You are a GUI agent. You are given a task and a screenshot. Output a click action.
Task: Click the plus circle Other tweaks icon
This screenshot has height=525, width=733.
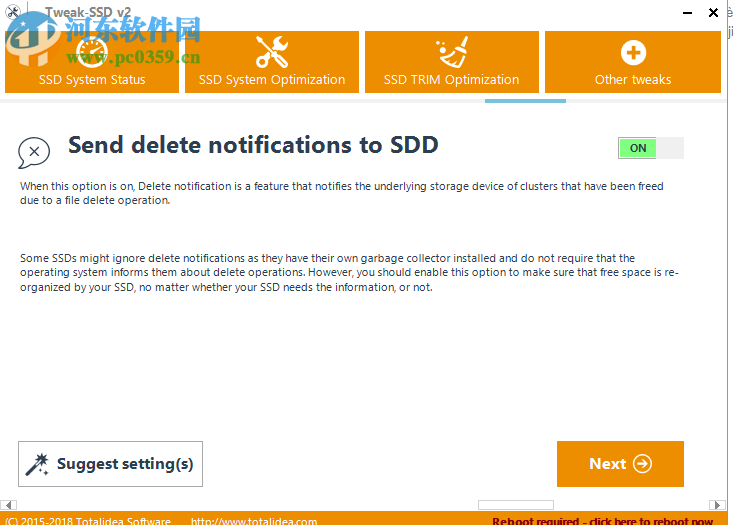(x=633, y=52)
